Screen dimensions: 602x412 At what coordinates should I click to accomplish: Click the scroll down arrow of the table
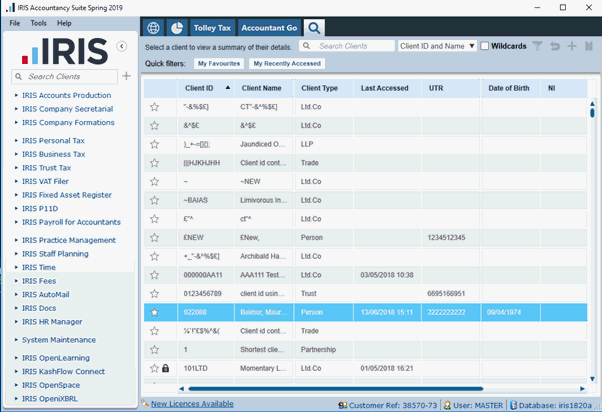coord(592,379)
